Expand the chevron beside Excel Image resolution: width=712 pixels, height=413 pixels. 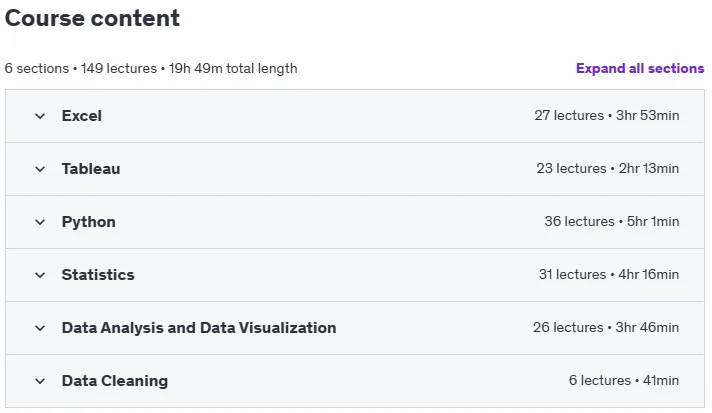40,116
